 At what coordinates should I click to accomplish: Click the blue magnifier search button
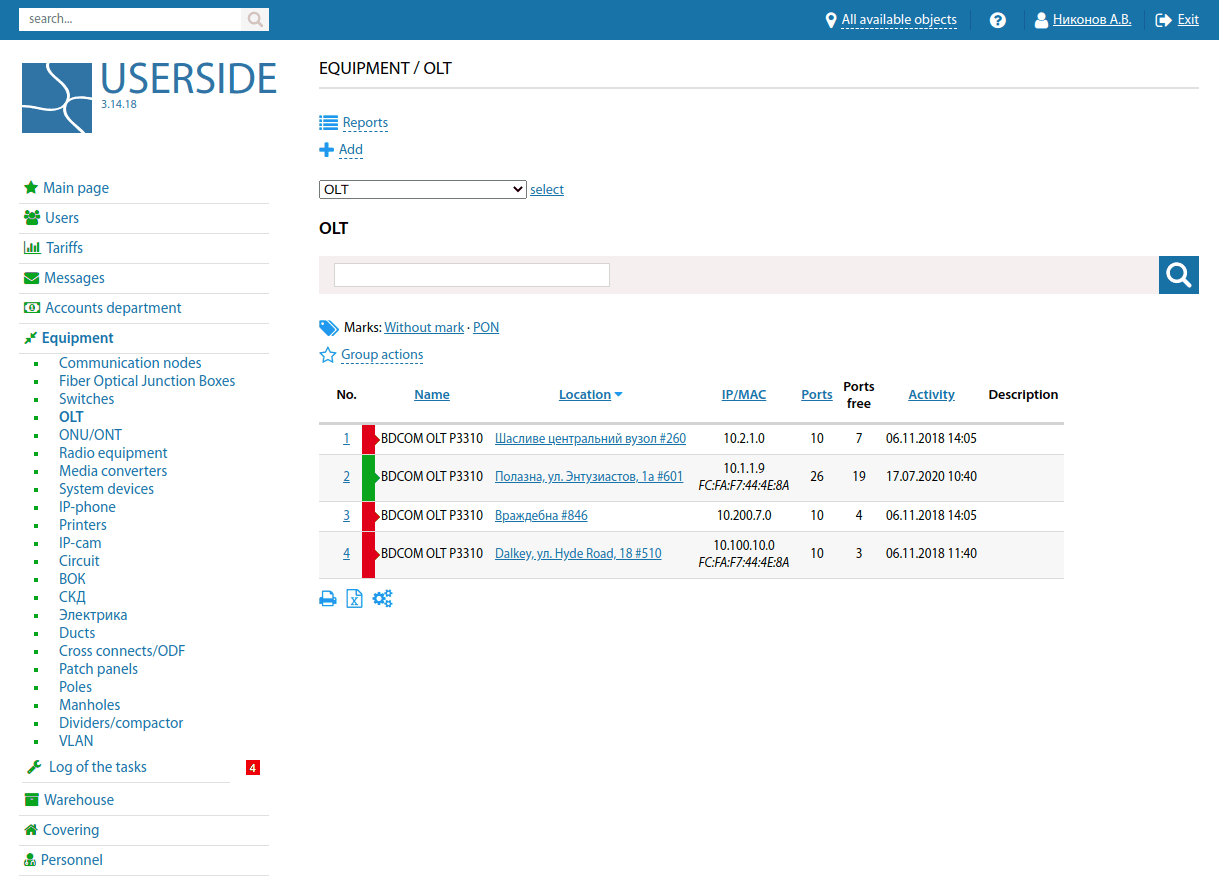tap(1178, 275)
